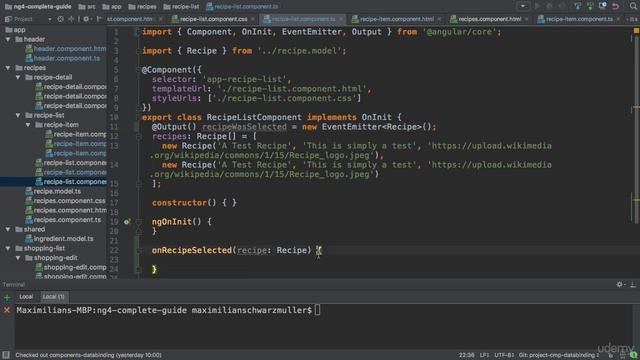Click the ngOnInit implements gutter icon
The width and height of the screenshot is (640, 360).
click(x=127, y=222)
